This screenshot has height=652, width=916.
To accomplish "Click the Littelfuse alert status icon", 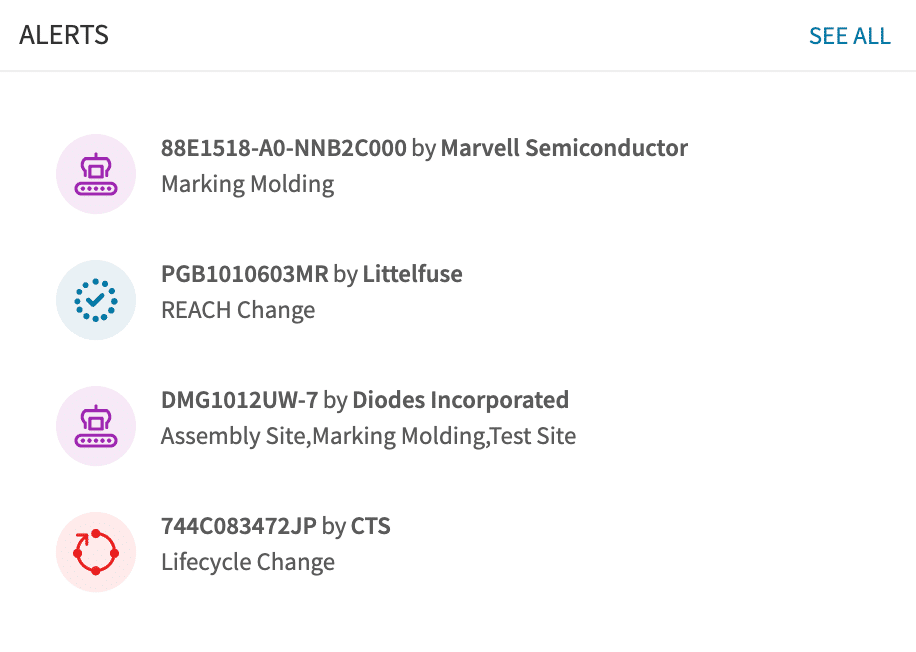I will (95, 299).
